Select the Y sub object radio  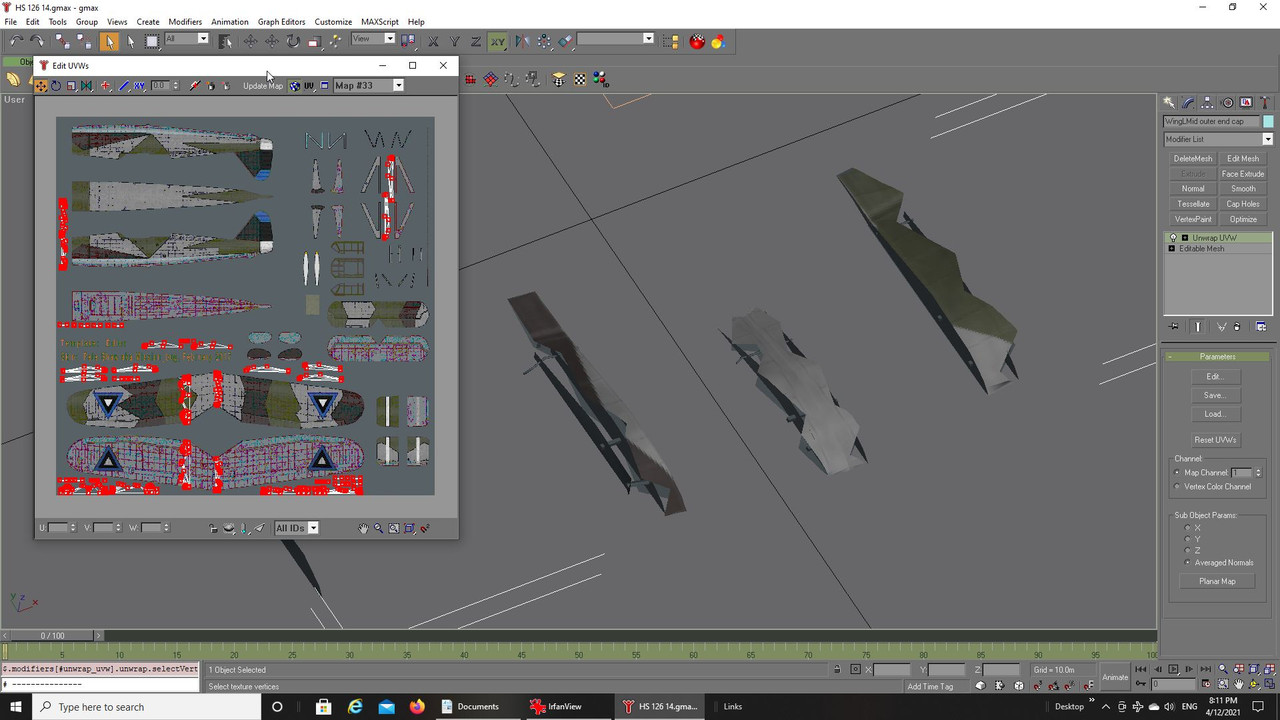coord(1188,539)
